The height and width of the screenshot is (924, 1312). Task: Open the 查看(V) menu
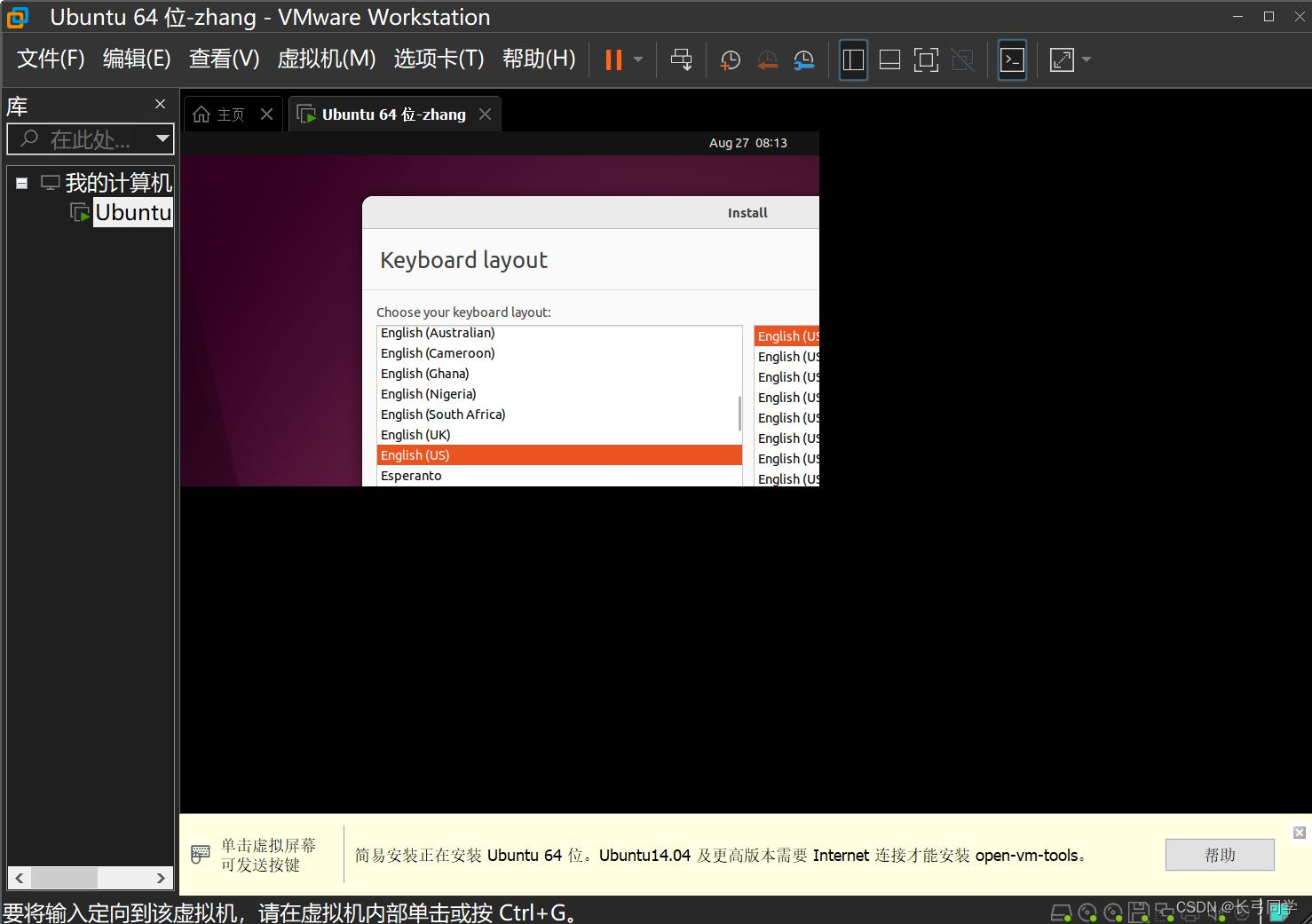tap(224, 59)
